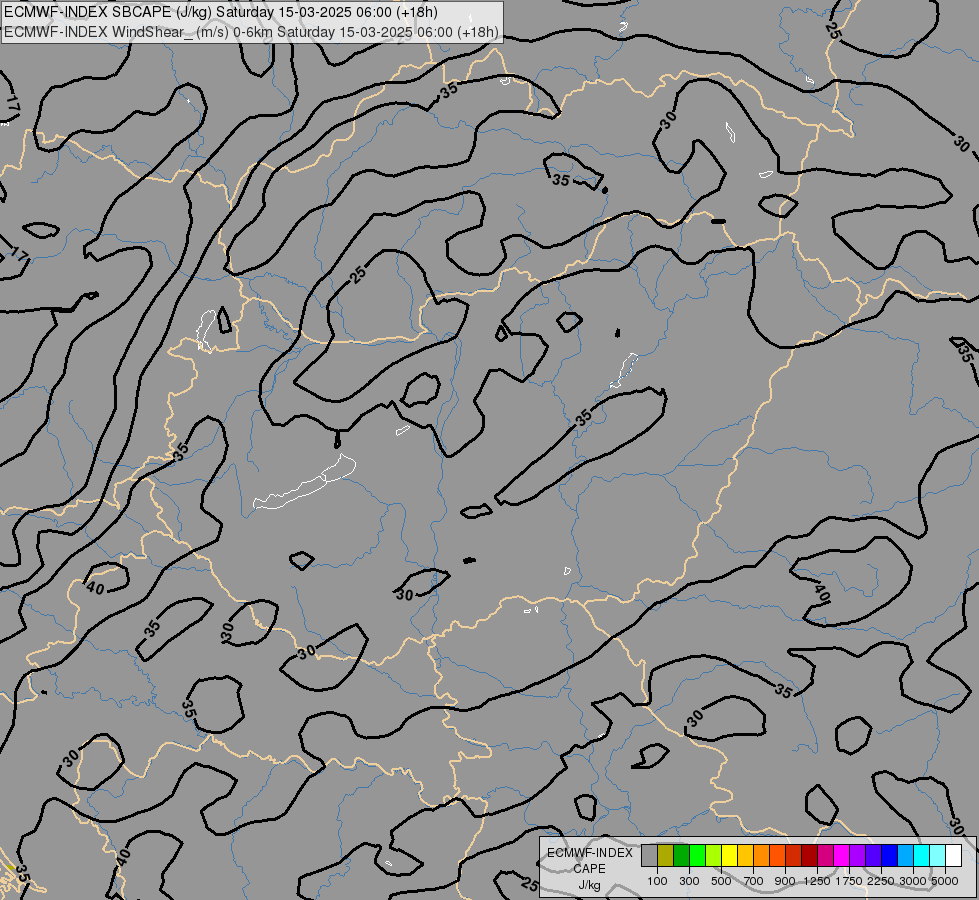Select the dark red swatch left of 1250
Viewport: 979px width, 900px height.
point(809,855)
